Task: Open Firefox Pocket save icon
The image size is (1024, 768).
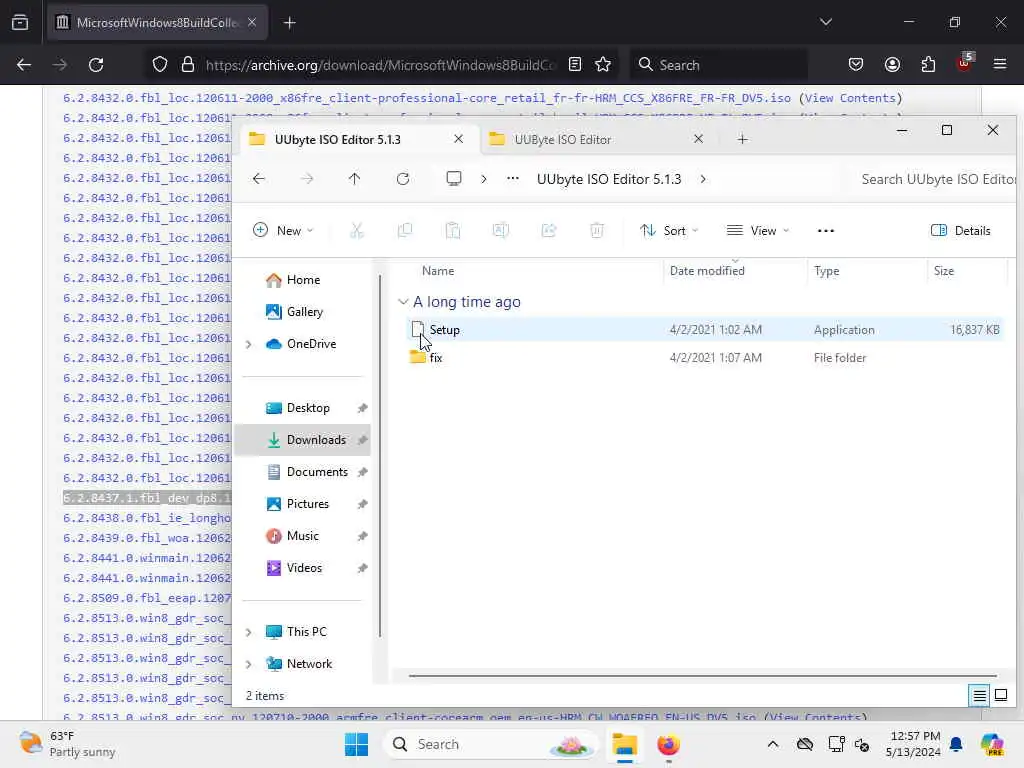Action: (856, 65)
